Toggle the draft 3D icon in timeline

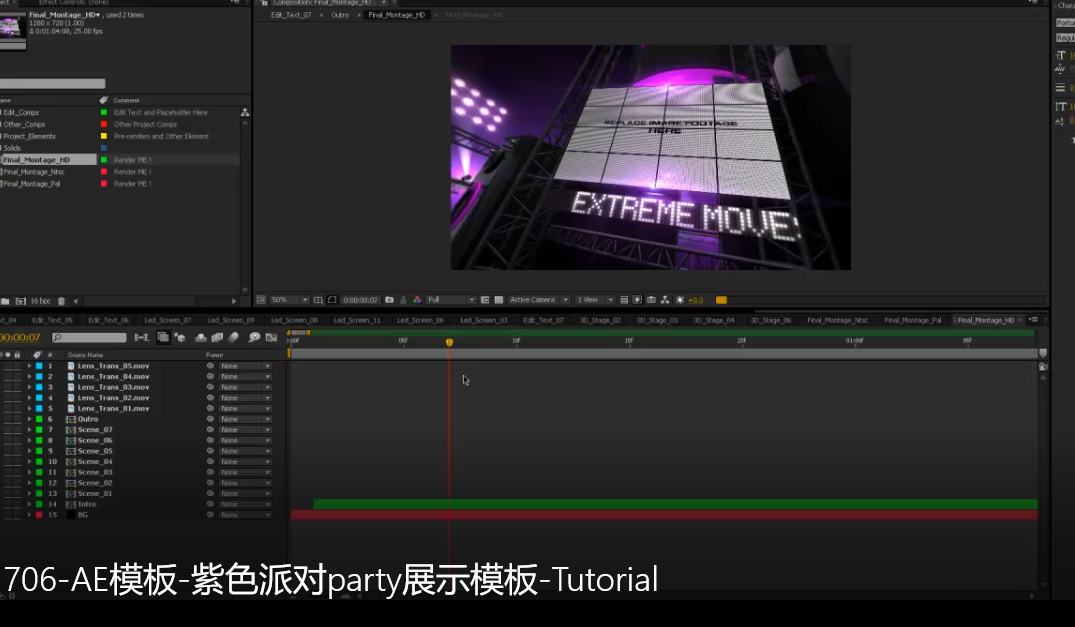tap(180, 337)
